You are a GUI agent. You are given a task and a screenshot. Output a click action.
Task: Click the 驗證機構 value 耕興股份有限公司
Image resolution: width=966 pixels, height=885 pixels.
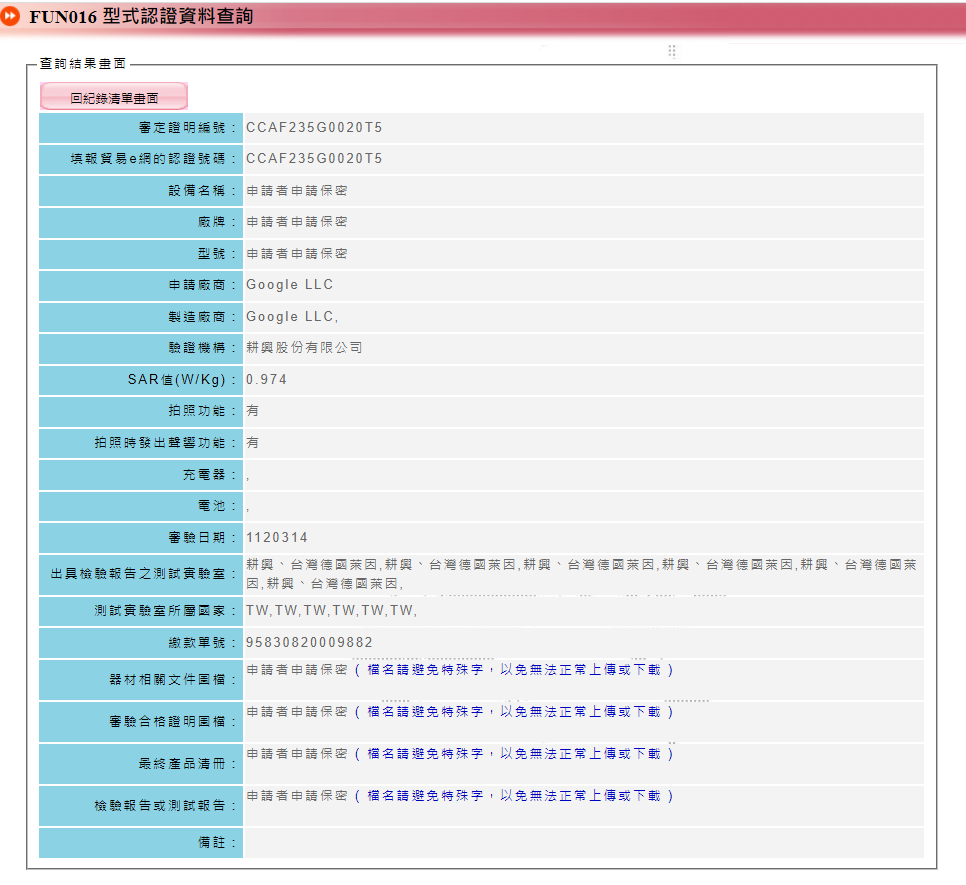click(304, 348)
